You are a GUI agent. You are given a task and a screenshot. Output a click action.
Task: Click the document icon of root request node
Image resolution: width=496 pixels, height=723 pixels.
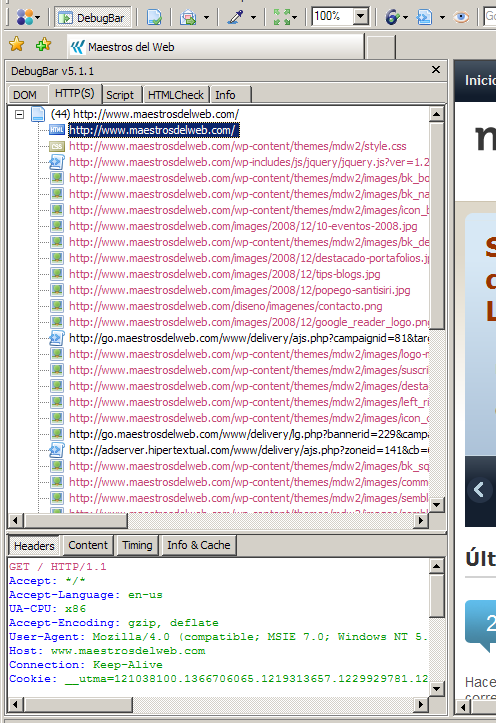coord(38,114)
